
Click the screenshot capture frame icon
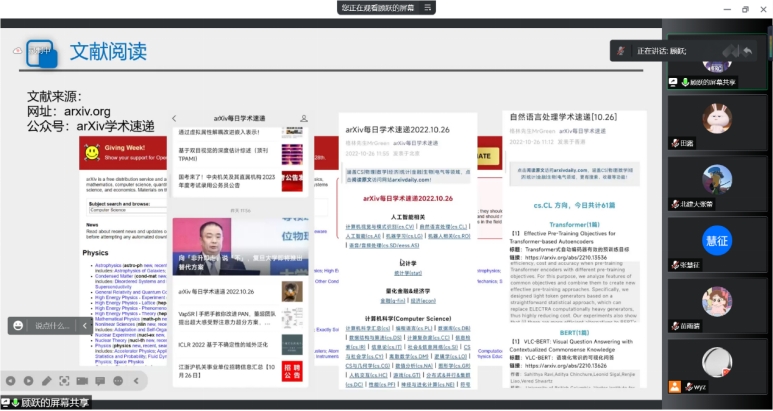64,381
